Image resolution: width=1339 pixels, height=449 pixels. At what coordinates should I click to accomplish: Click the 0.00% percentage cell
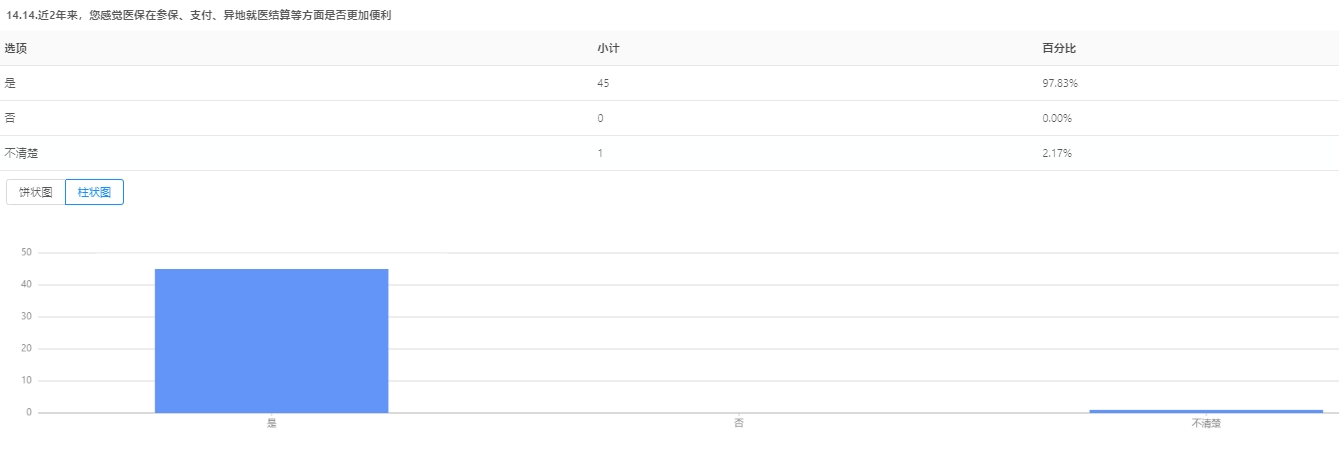click(x=1057, y=118)
